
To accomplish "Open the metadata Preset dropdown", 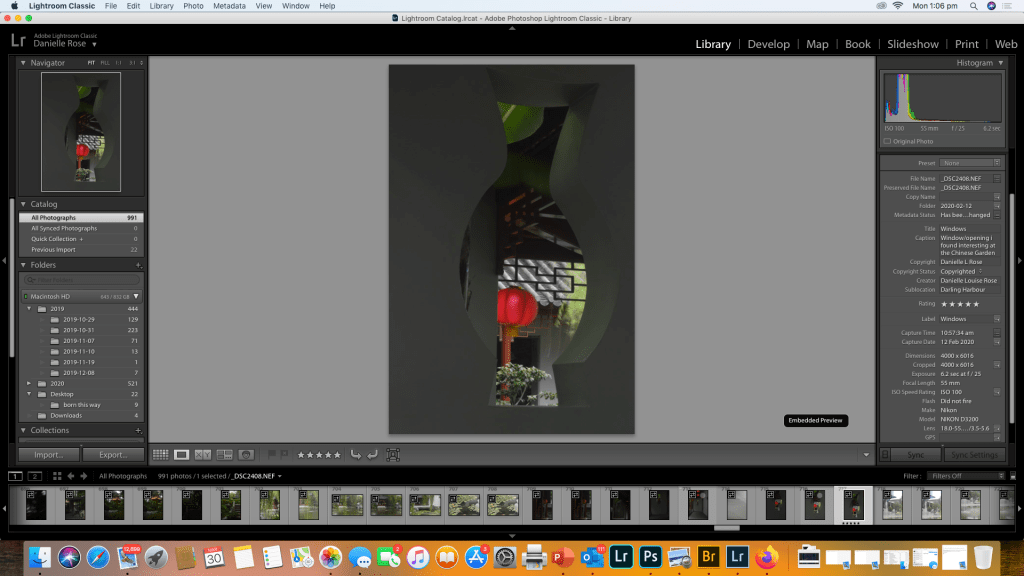I will (x=970, y=163).
